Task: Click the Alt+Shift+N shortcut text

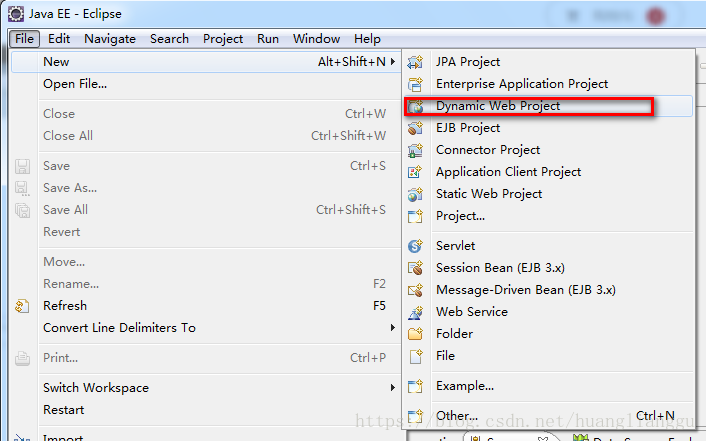Action: (x=352, y=62)
